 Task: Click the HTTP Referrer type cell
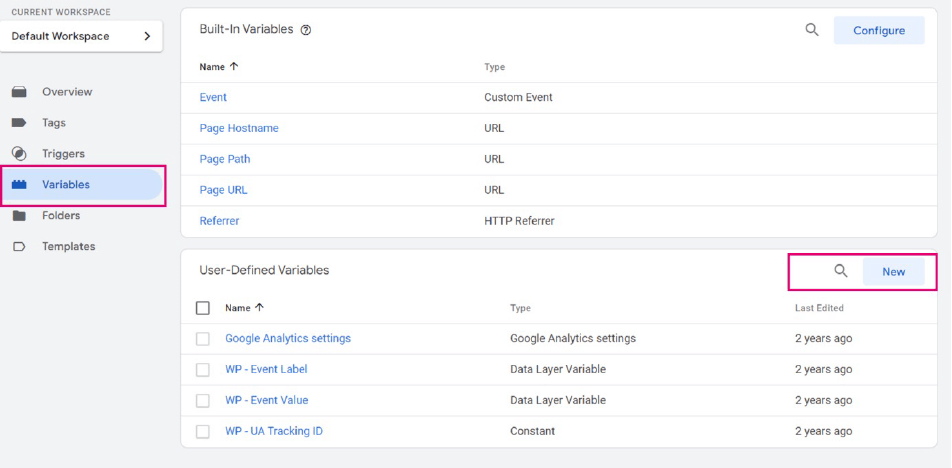coord(519,221)
